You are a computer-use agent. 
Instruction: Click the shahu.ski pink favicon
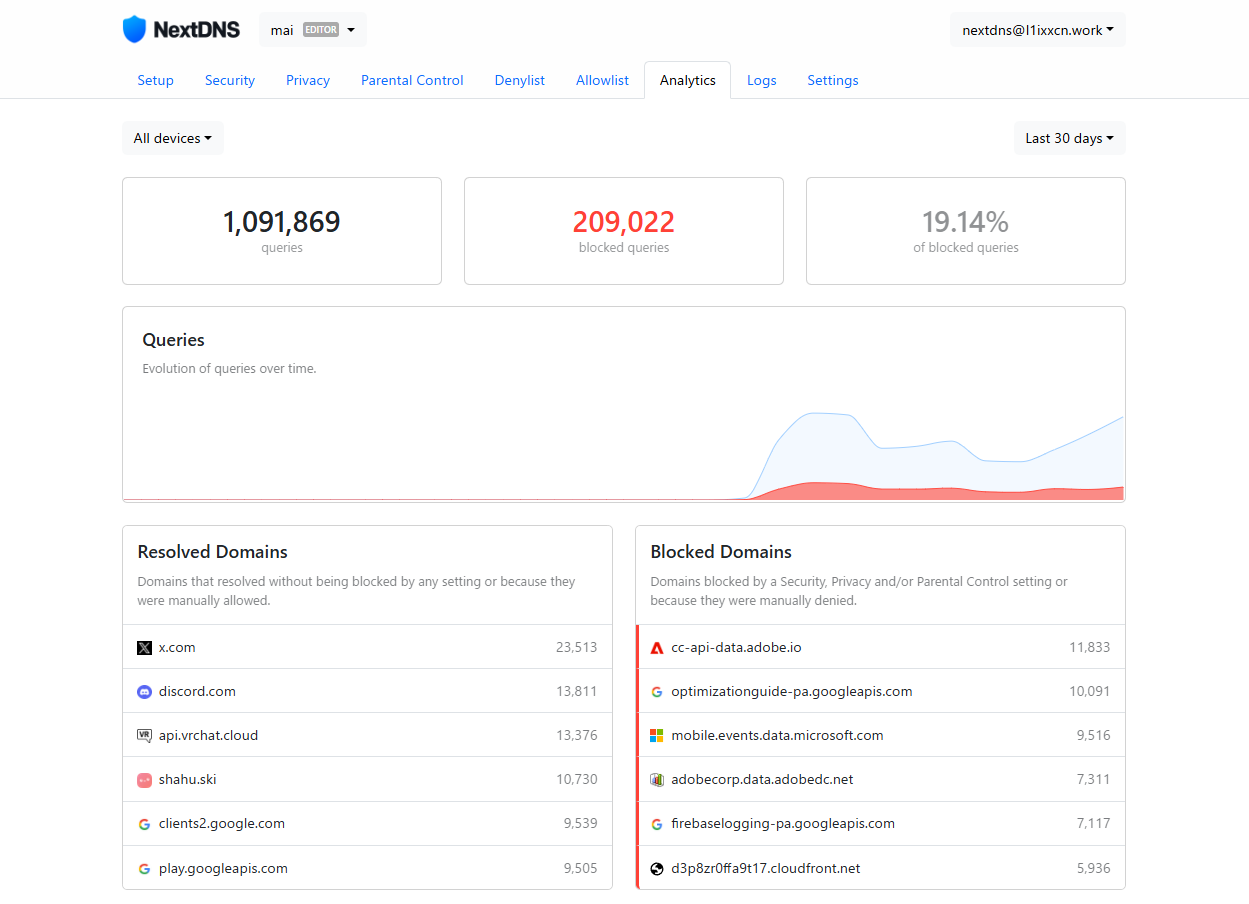(x=144, y=780)
